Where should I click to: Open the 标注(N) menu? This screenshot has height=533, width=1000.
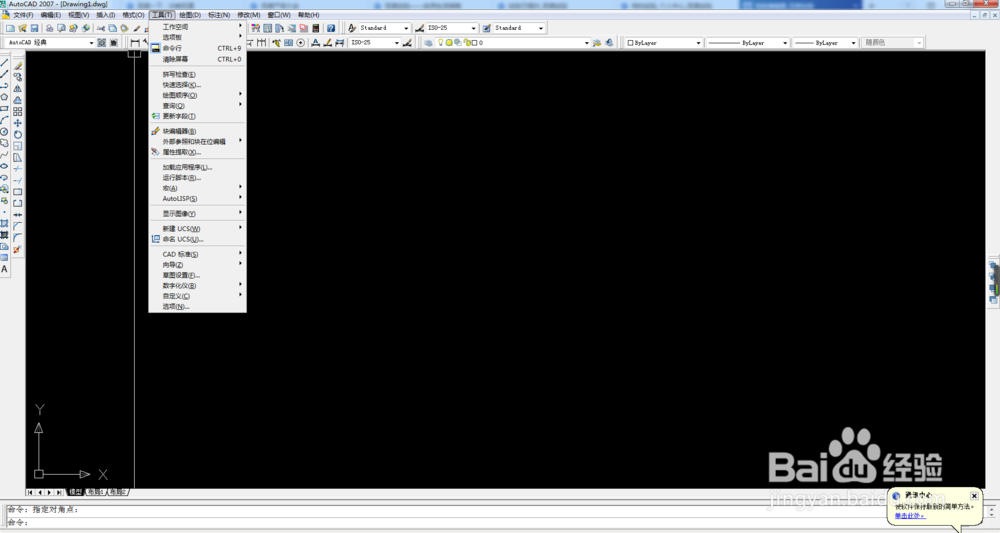click(x=219, y=15)
